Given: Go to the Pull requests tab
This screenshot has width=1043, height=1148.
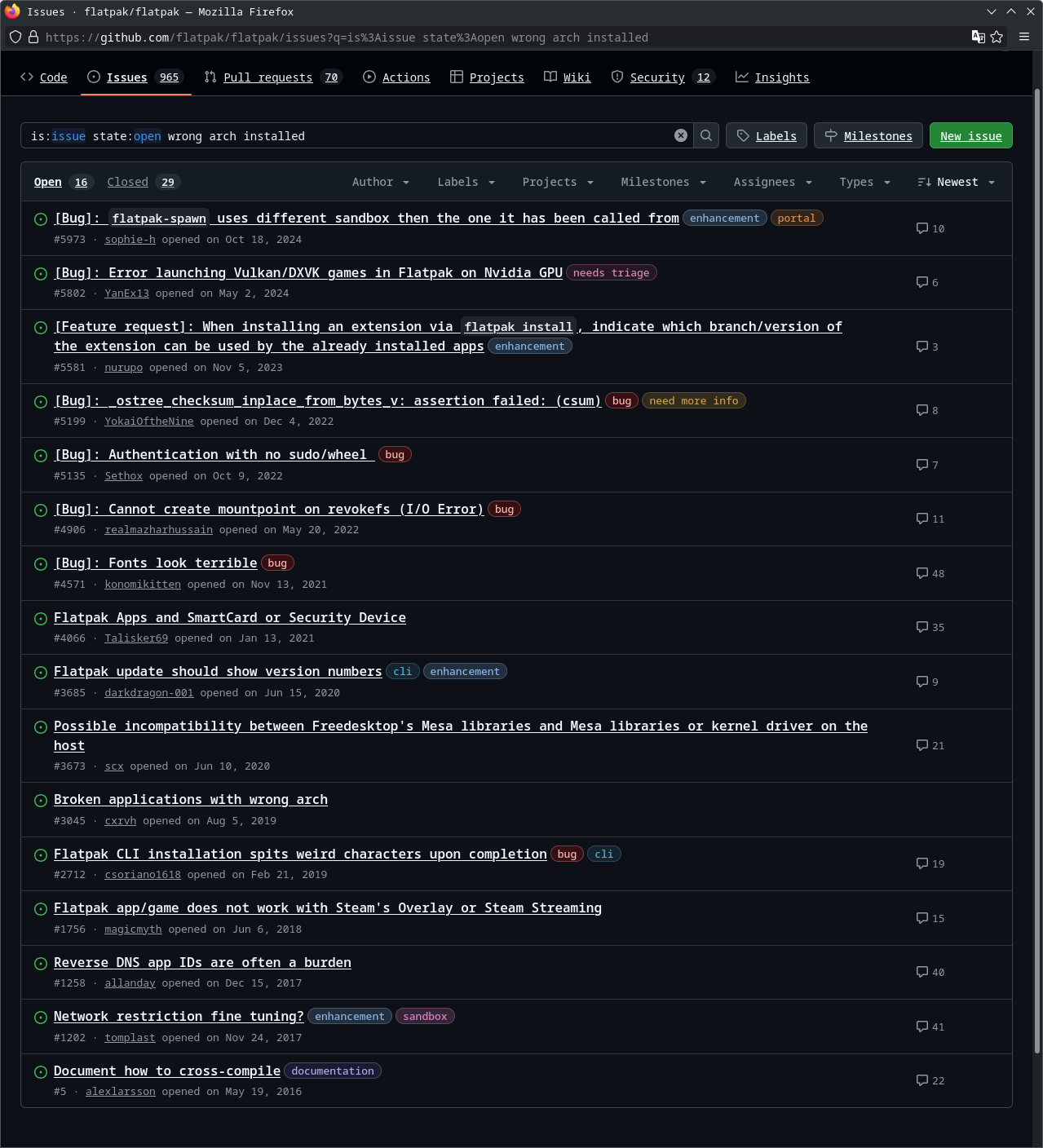Looking at the screenshot, I should tap(268, 77).
